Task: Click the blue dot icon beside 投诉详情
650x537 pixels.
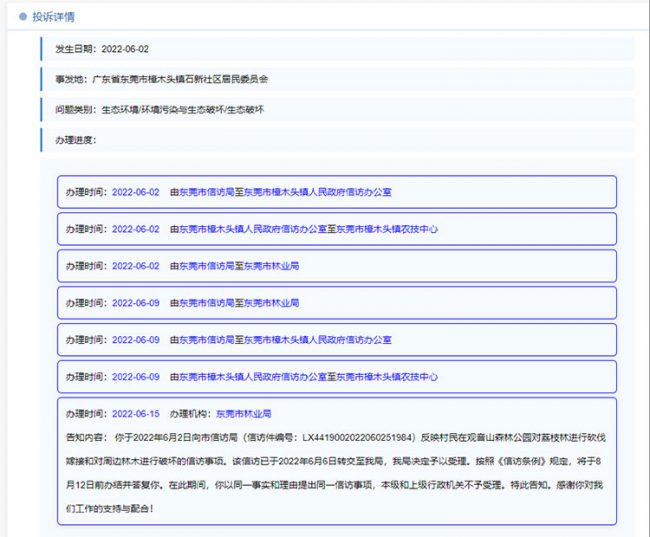Action: pyautogui.click(x=24, y=17)
